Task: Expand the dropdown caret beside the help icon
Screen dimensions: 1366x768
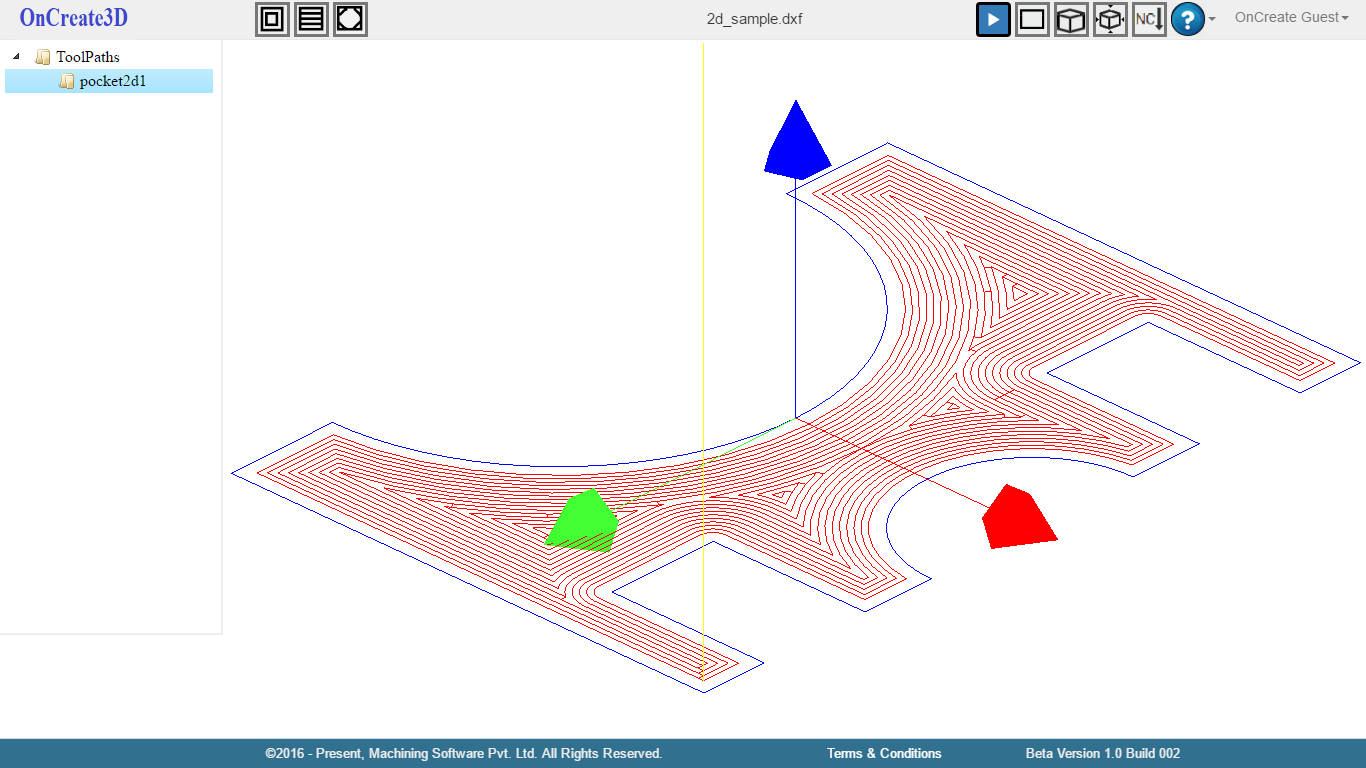Action: (x=1212, y=19)
